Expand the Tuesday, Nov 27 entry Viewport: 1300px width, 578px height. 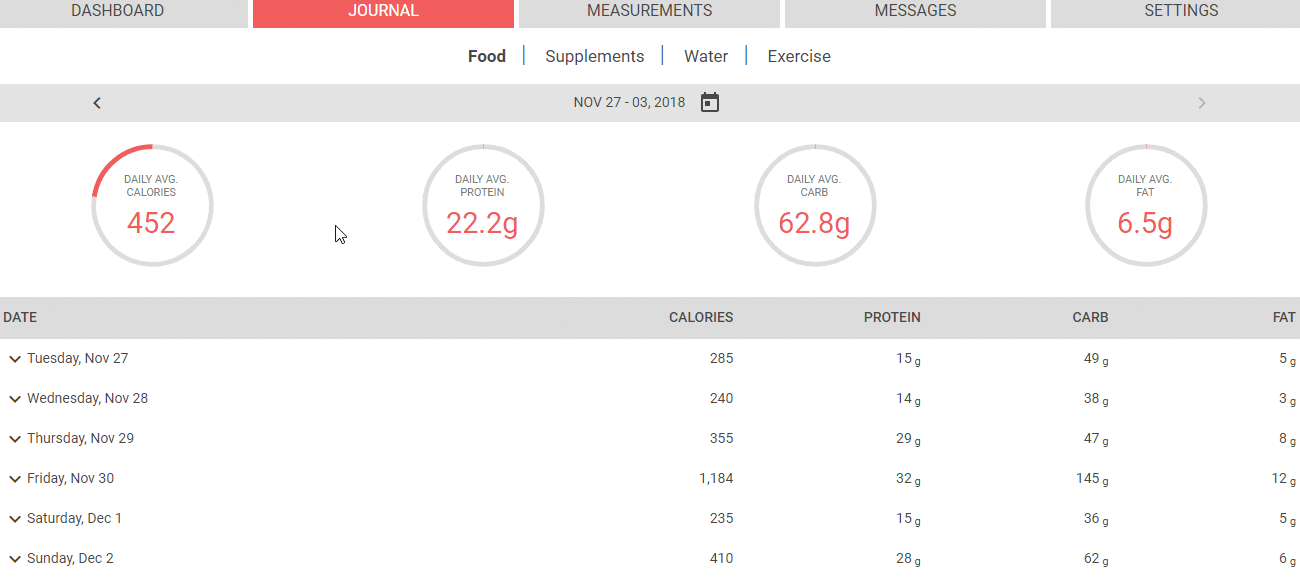tap(15, 359)
